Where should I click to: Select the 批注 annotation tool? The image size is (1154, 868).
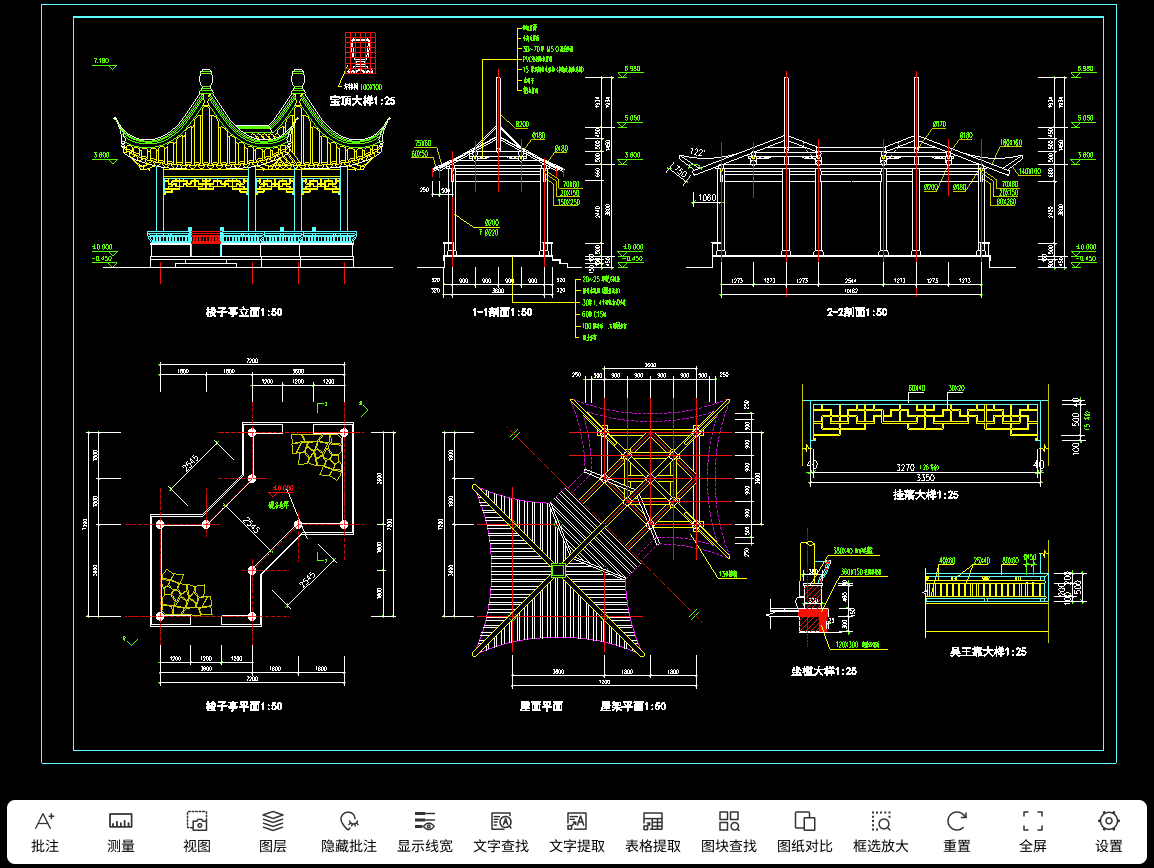[45, 831]
